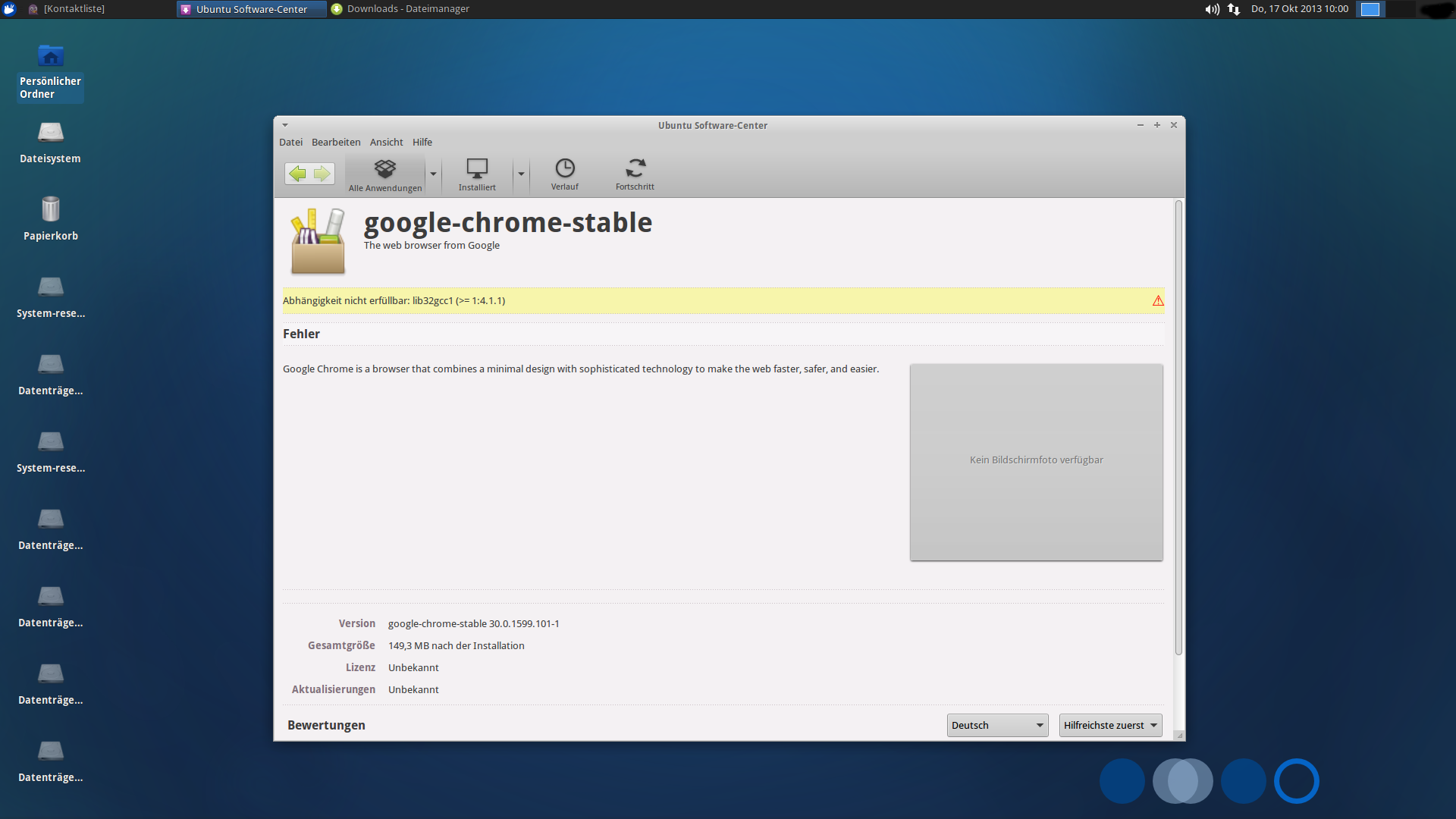Click the Kein Bildschirmfoto verfügbar placeholder
The image size is (1456, 819).
coord(1036,462)
